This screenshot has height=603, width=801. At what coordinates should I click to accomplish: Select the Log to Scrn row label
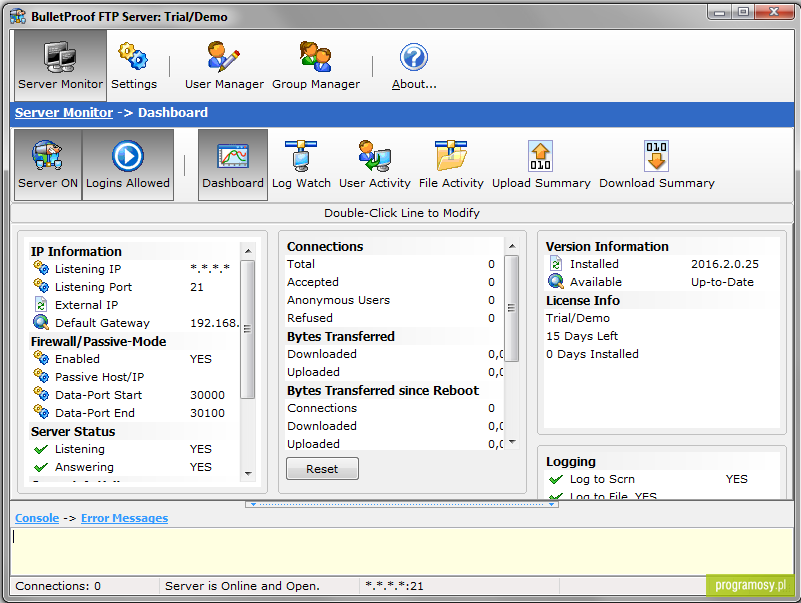coord(602,479)
